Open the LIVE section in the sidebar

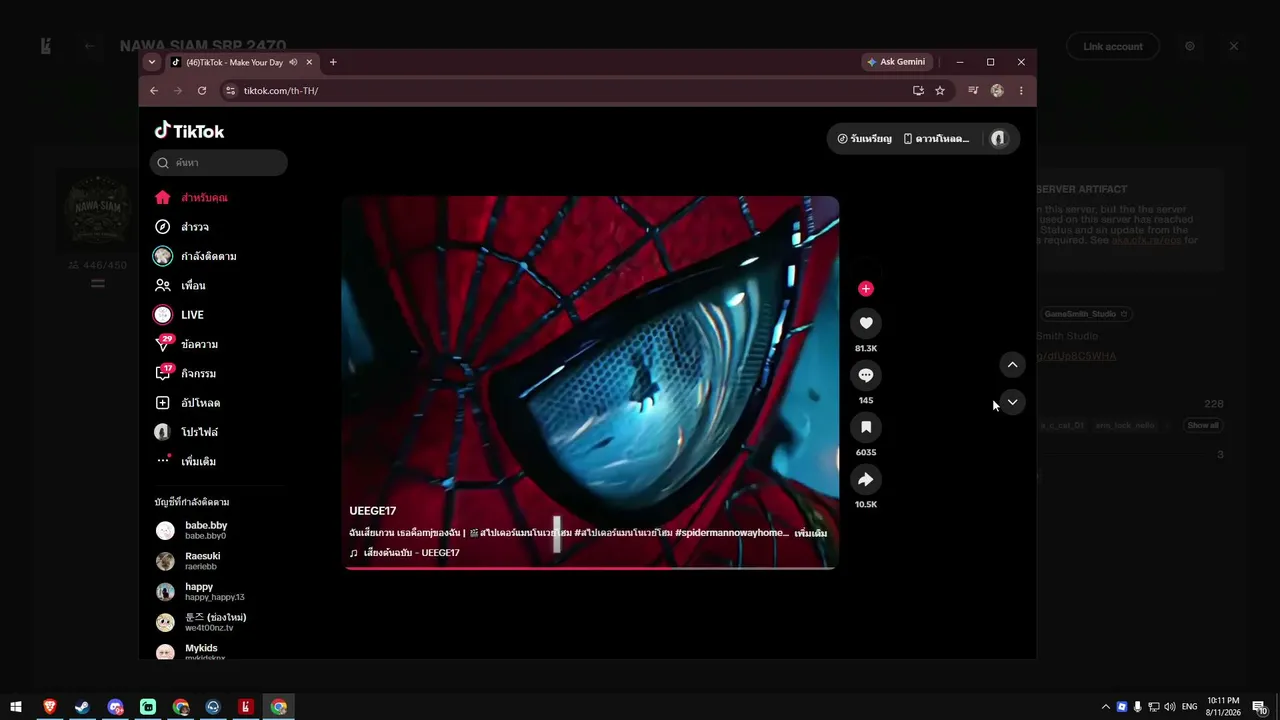tap(179, 315)
